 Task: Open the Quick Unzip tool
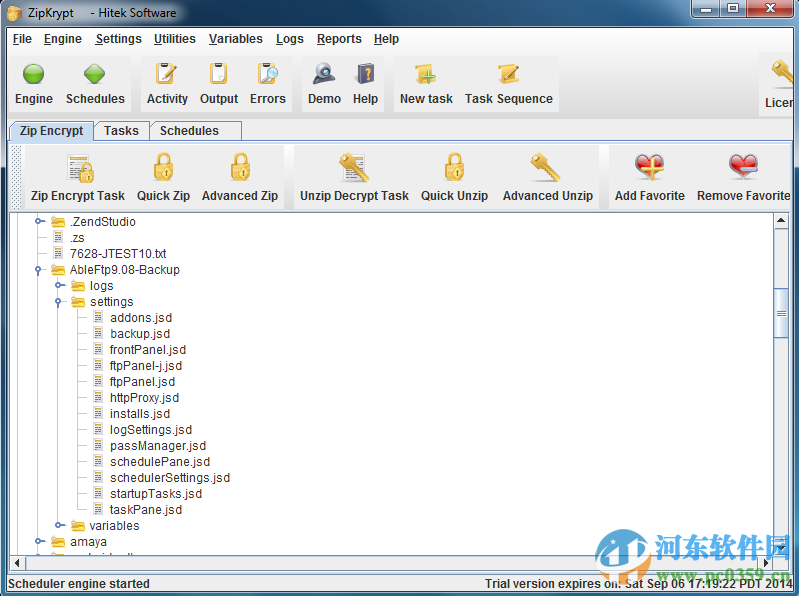(454, 176)
